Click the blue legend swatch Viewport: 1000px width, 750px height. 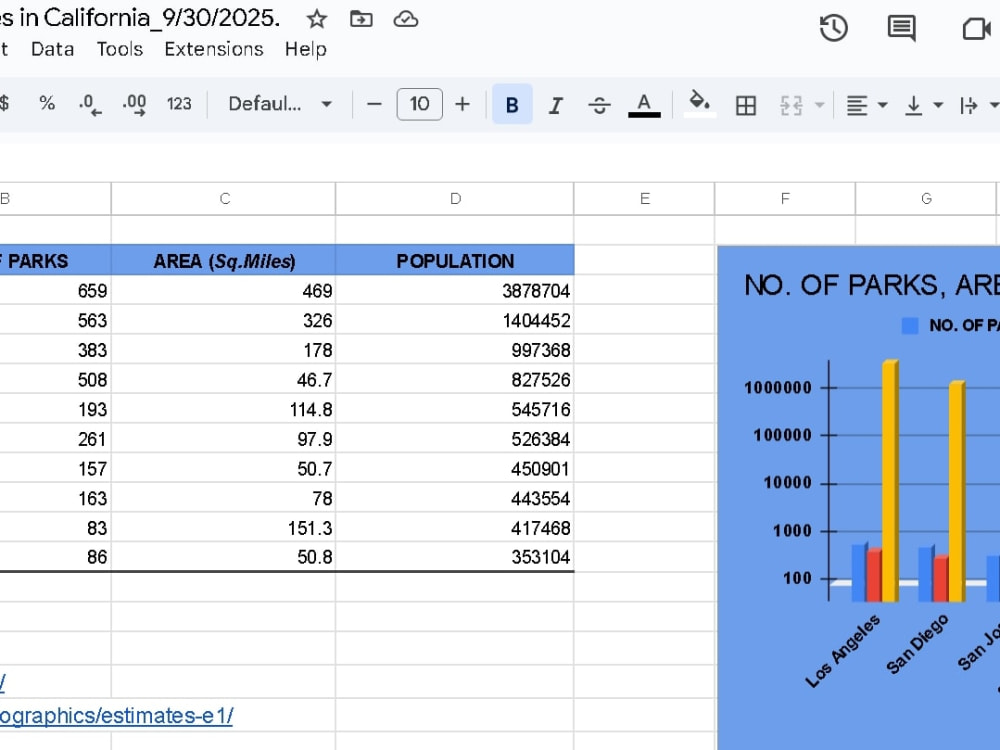coord(910,326)
